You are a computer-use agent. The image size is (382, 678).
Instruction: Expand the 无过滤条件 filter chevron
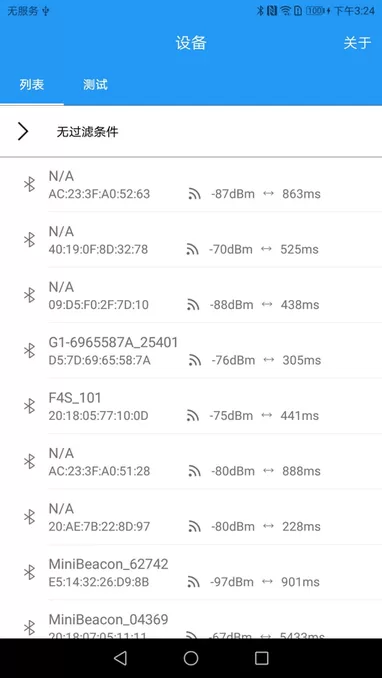point(23,131)
